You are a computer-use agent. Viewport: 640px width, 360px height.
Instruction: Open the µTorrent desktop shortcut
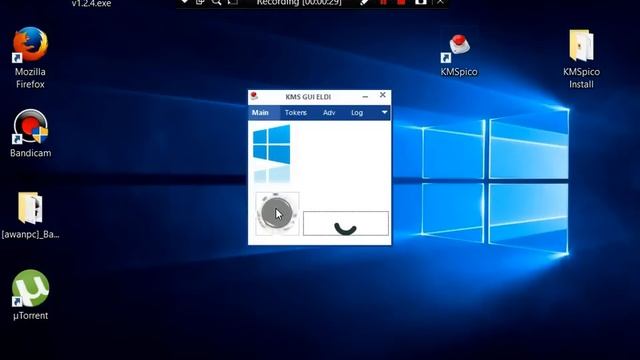click(x=30, y=295)
